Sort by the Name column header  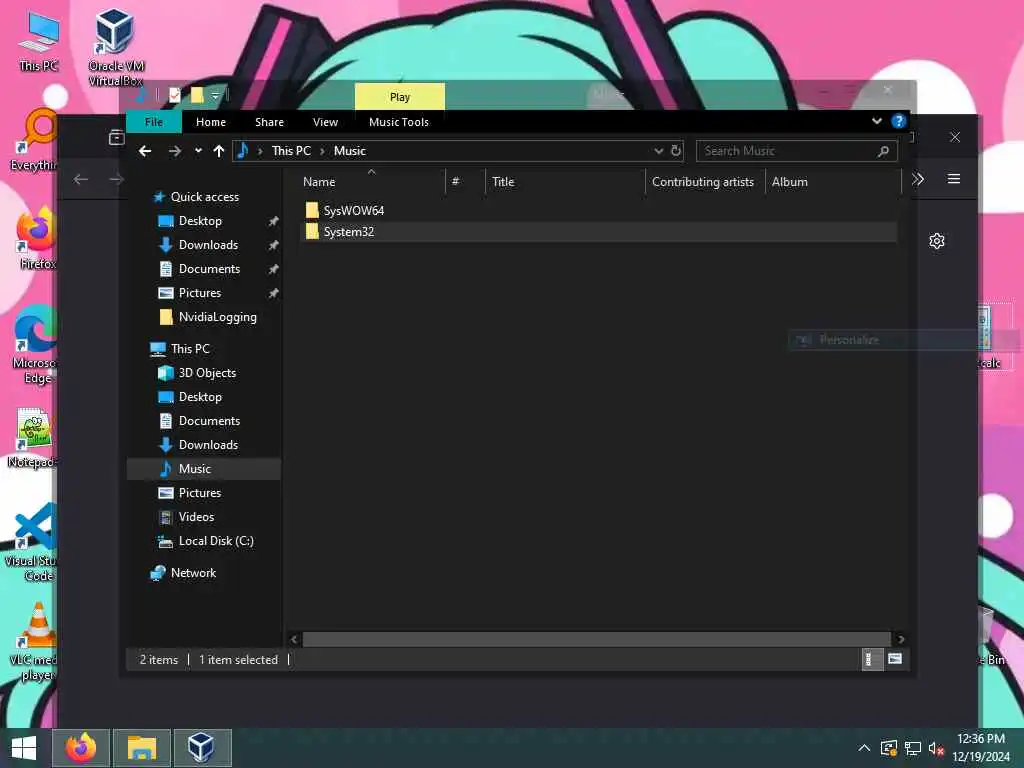(373, 182)
